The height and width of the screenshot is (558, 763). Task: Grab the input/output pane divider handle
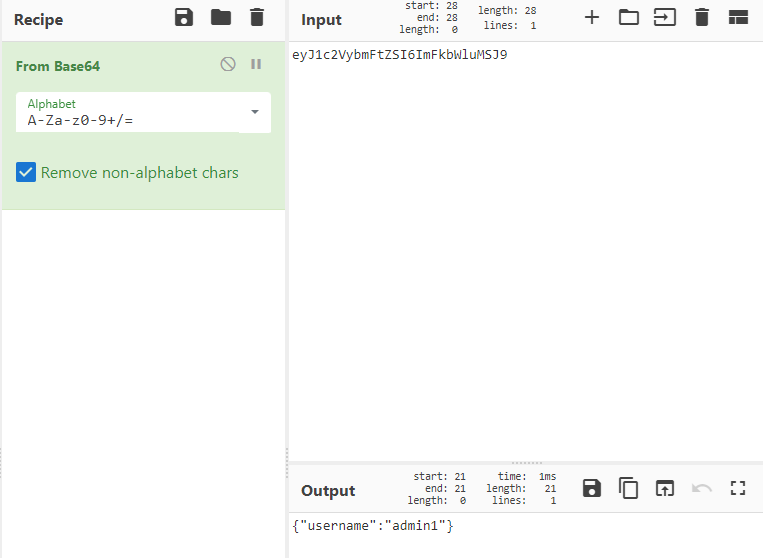[527, 463]
